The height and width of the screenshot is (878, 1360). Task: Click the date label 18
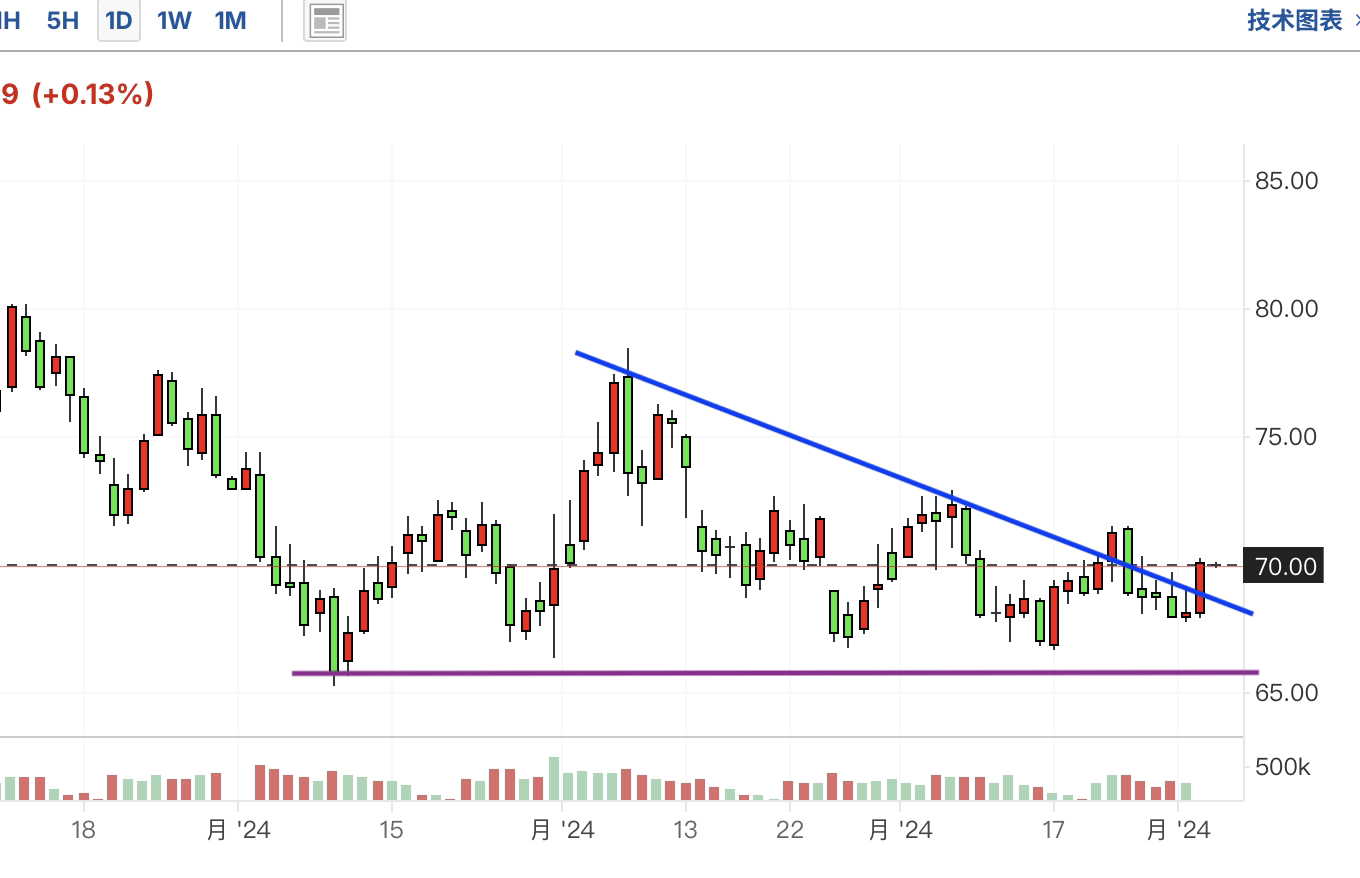click(83, 830)
